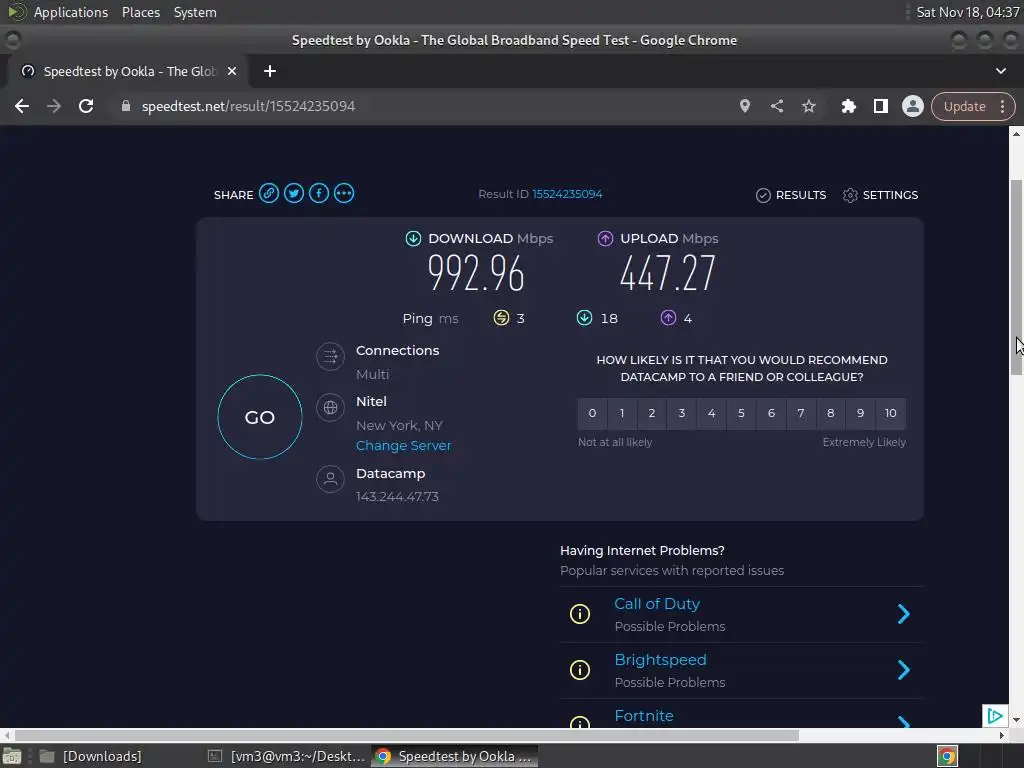Click the Change Server link
1024x768 pixels.
pyautogui.click(x=404, y=446)
